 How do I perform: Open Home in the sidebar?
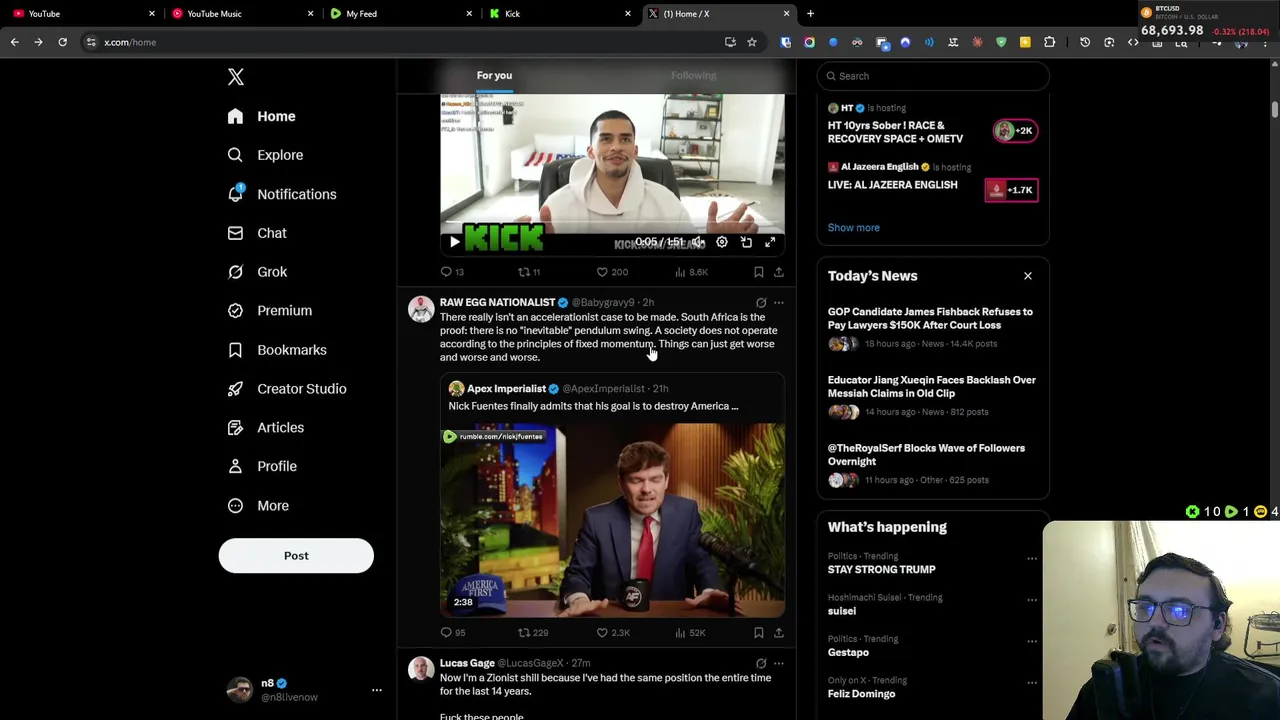pos(261,116)
